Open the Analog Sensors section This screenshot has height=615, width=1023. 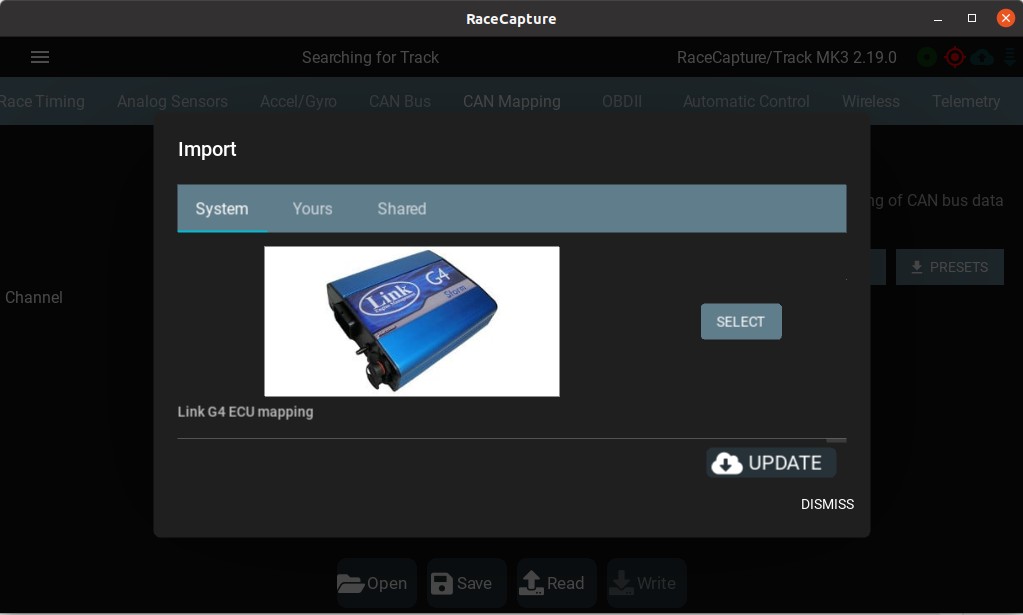click(x=172, y=102)
